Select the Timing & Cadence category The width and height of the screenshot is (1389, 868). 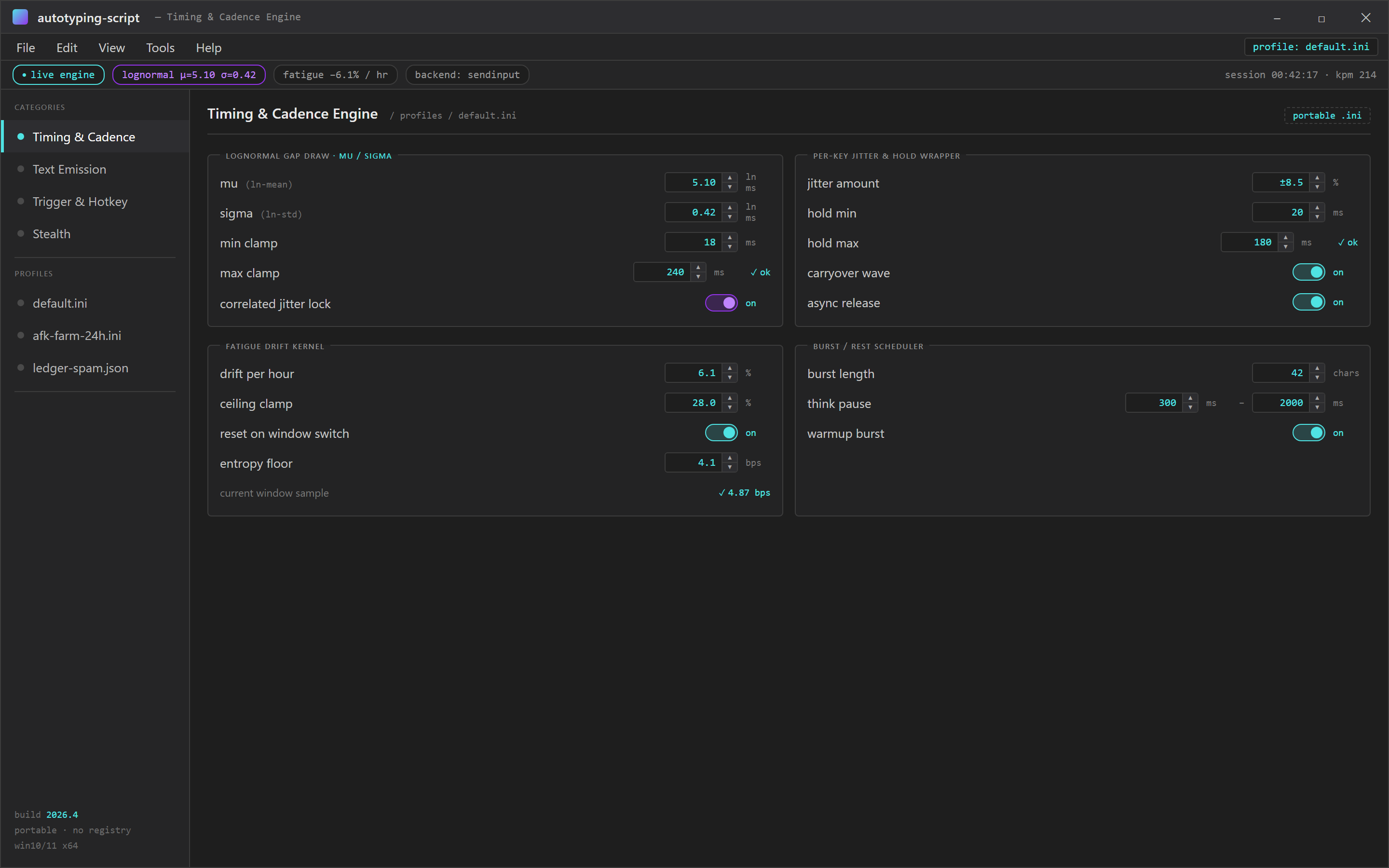(x=95, y=136)
